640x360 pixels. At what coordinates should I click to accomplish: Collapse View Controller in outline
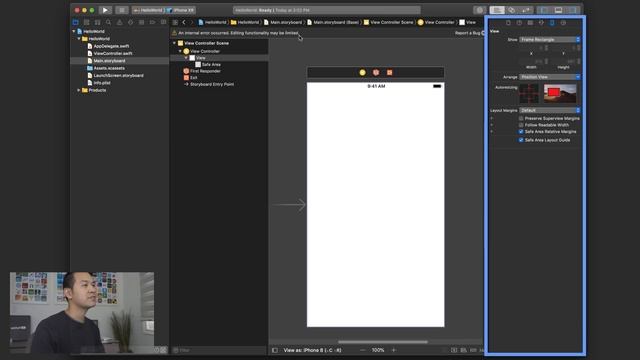pos(180,51)
